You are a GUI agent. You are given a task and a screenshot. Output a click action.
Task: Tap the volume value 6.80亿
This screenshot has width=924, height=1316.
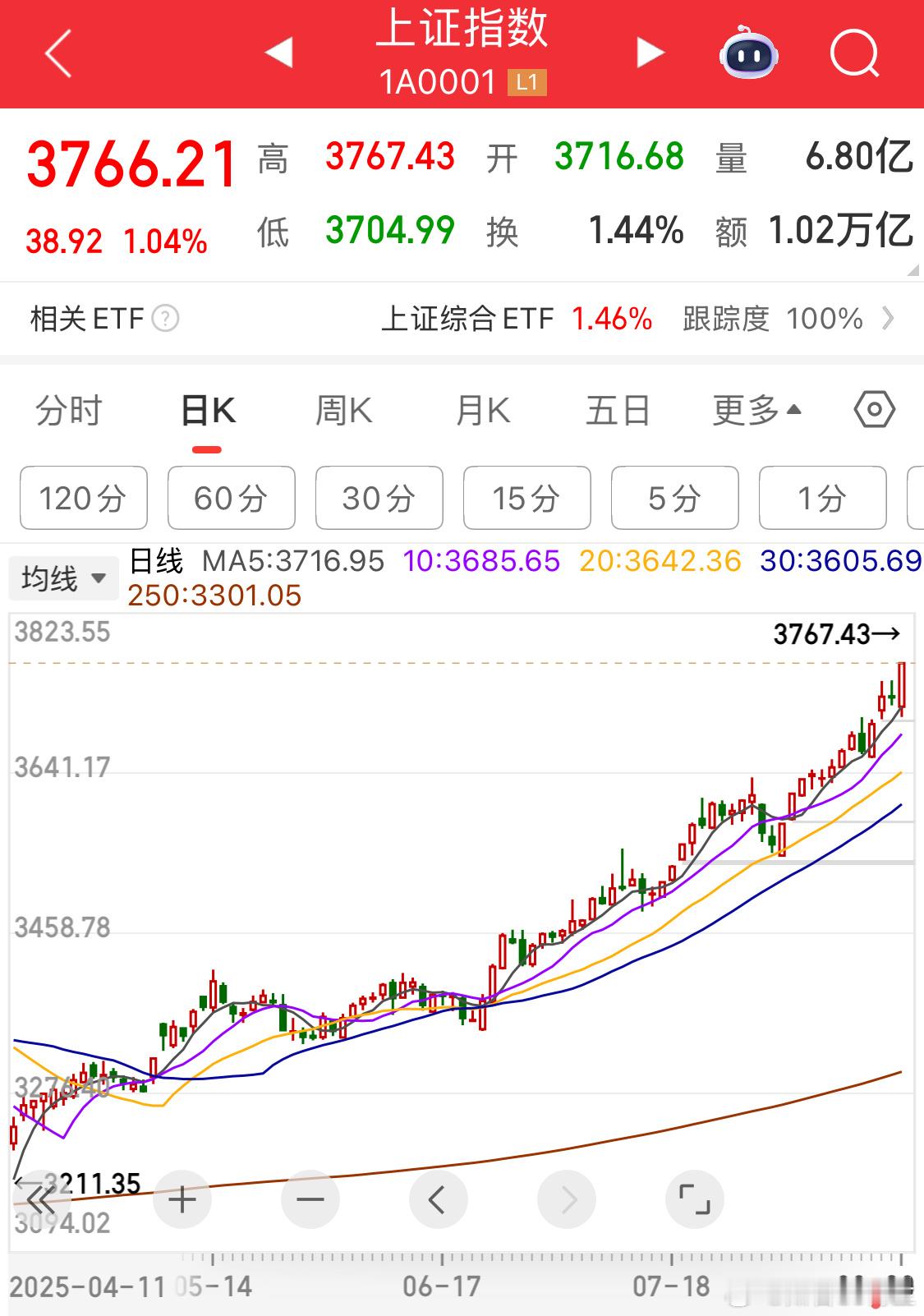pos(859,156)
